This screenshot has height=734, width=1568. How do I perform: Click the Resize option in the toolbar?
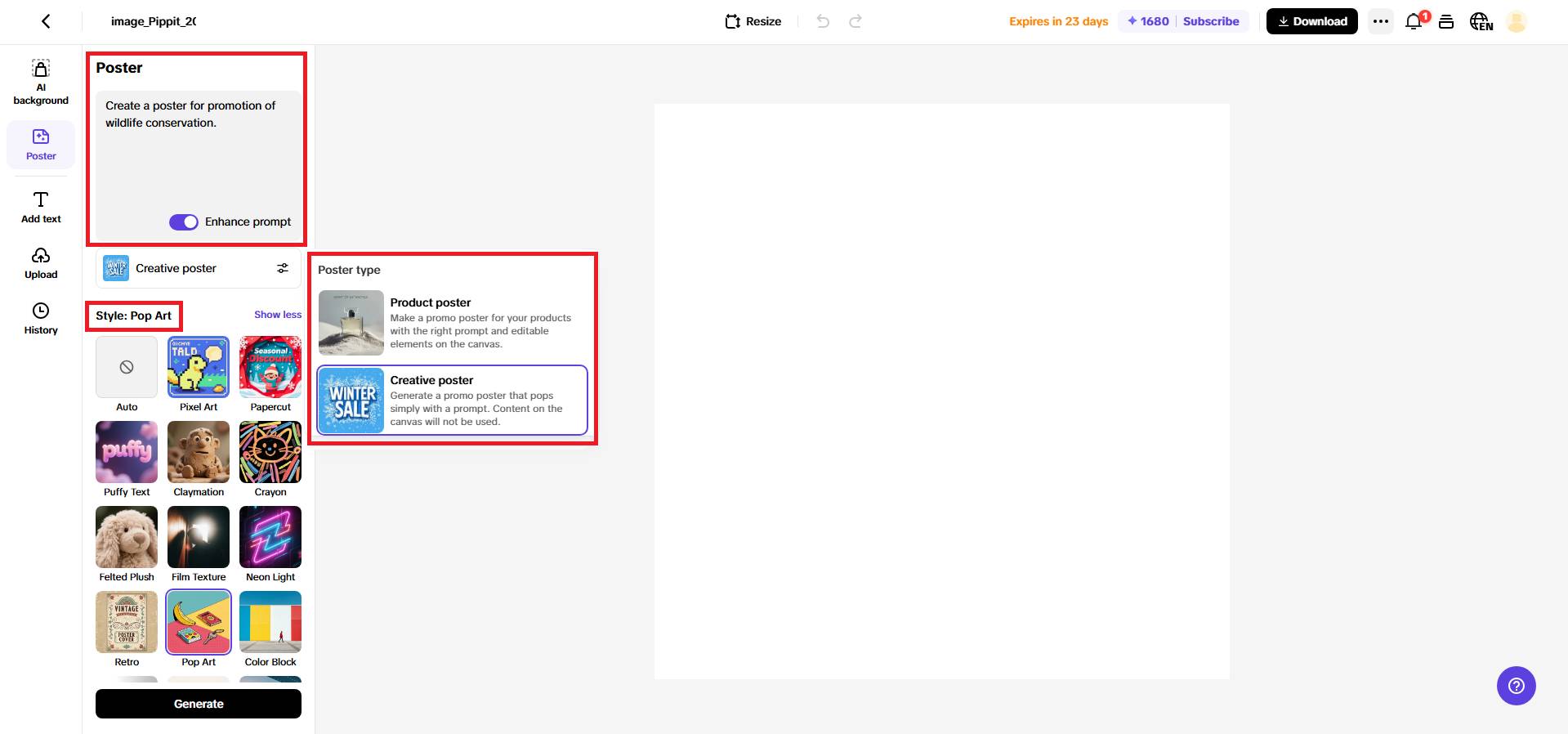753,21
